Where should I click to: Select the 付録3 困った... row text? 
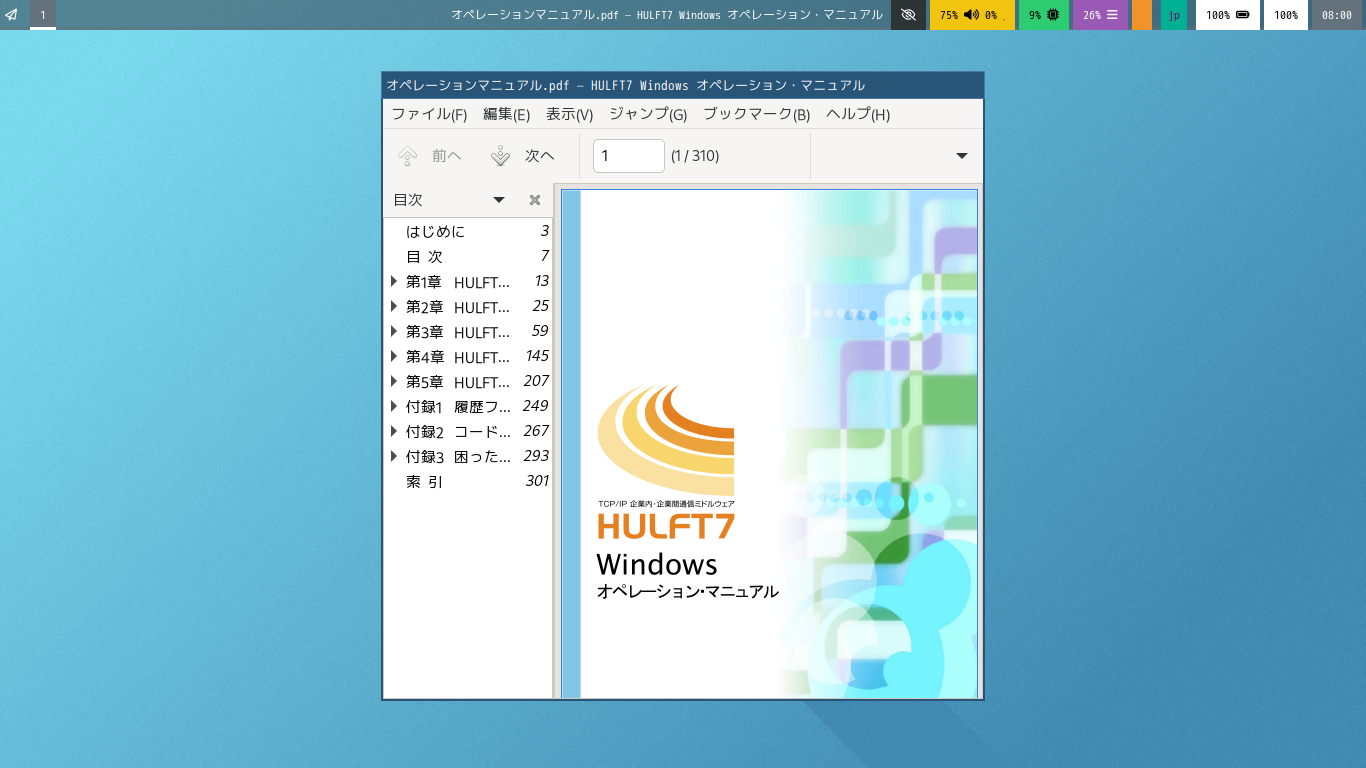pyautogui.click(x=458, y=457)
